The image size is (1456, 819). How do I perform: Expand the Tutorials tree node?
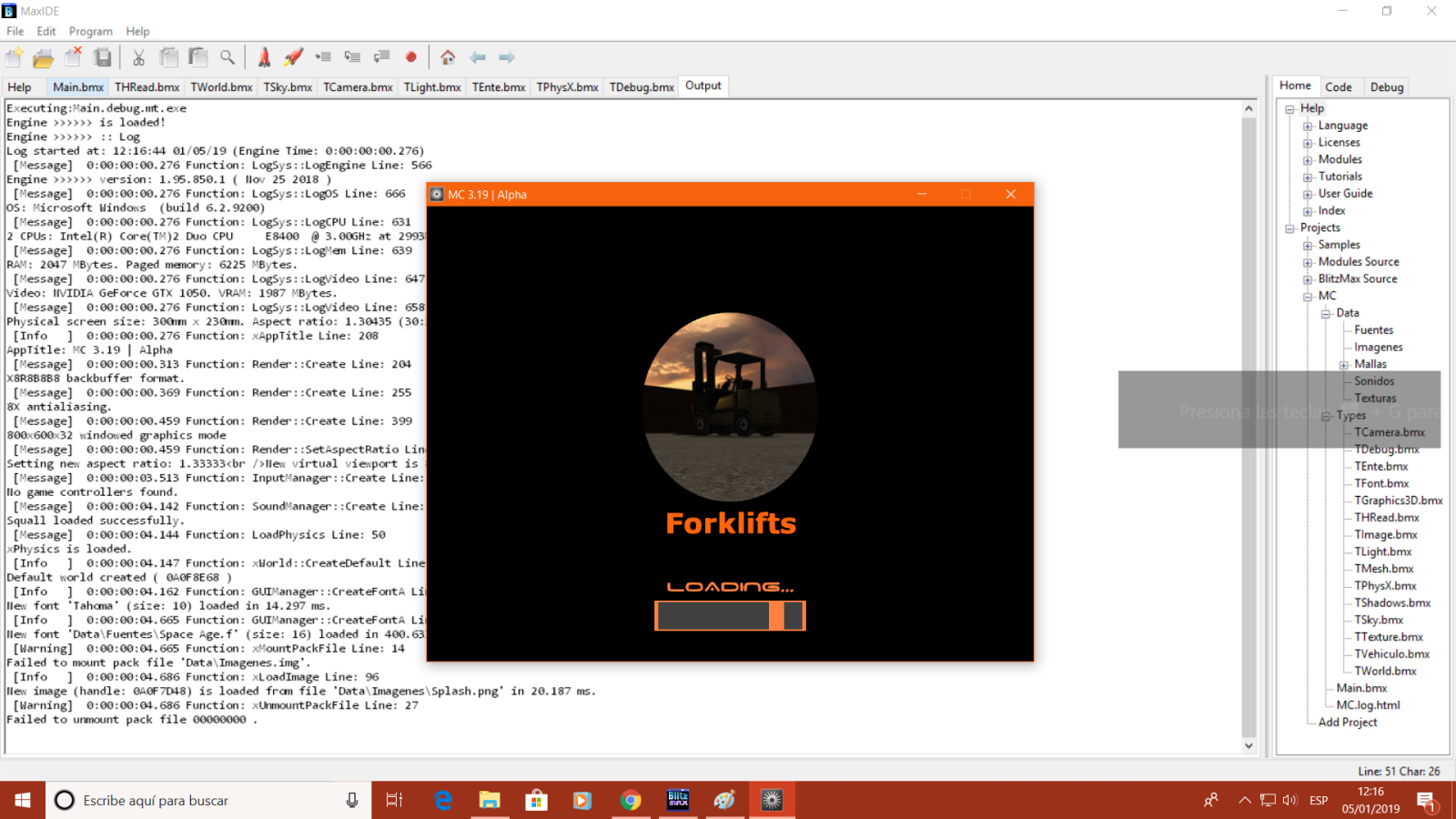click(x=1308, y=177)
